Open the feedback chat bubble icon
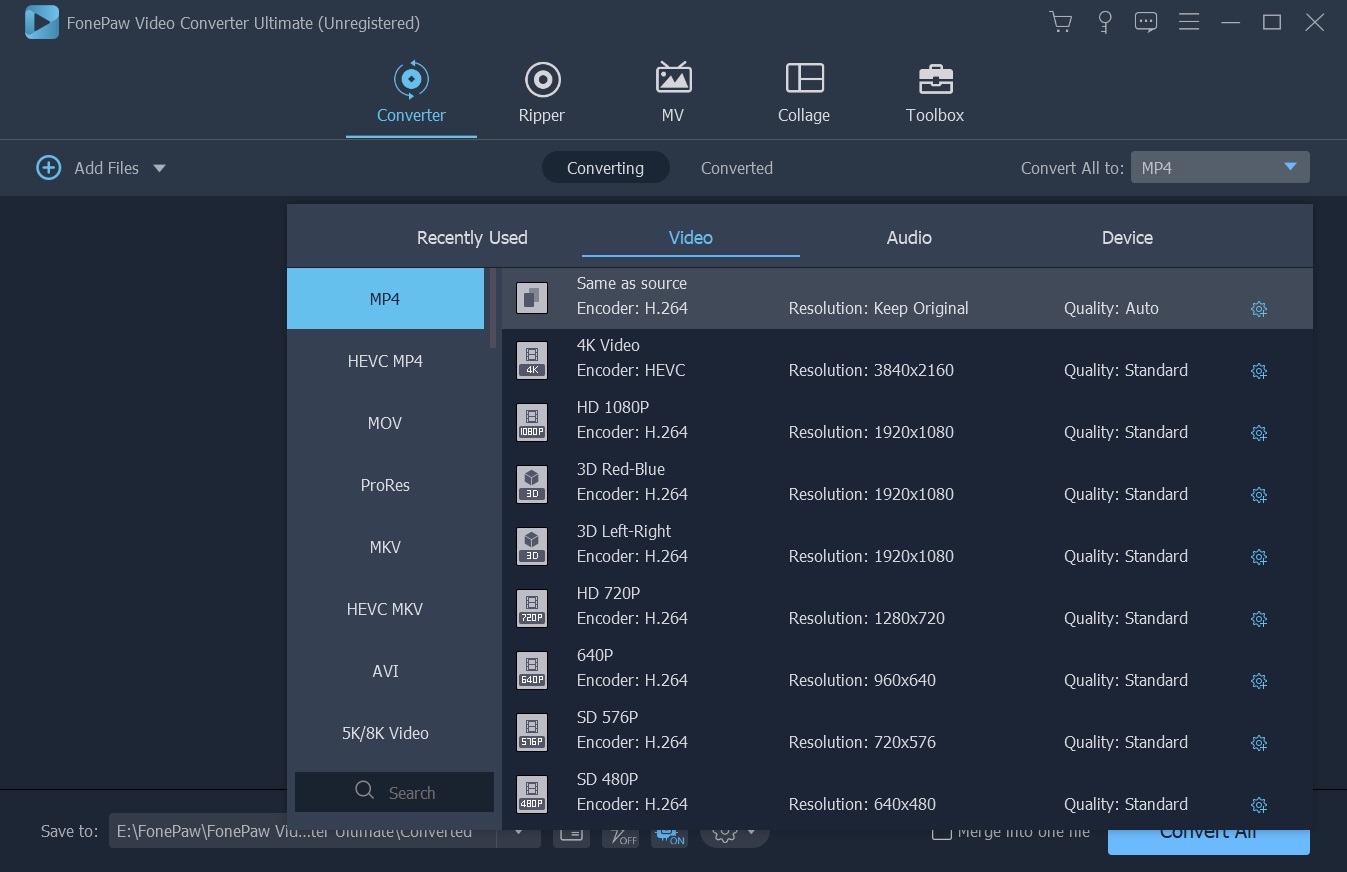The height and width of the screenshot is (872, 1347). click(1146, 22)
